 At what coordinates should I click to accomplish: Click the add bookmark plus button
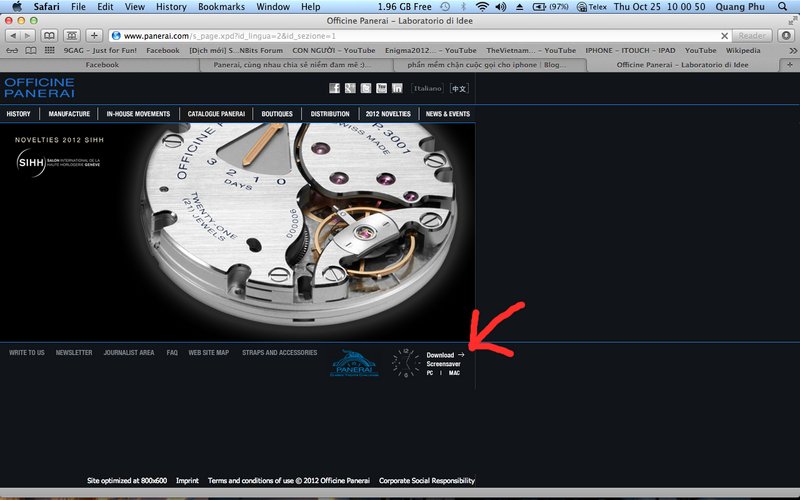[93, 35]
